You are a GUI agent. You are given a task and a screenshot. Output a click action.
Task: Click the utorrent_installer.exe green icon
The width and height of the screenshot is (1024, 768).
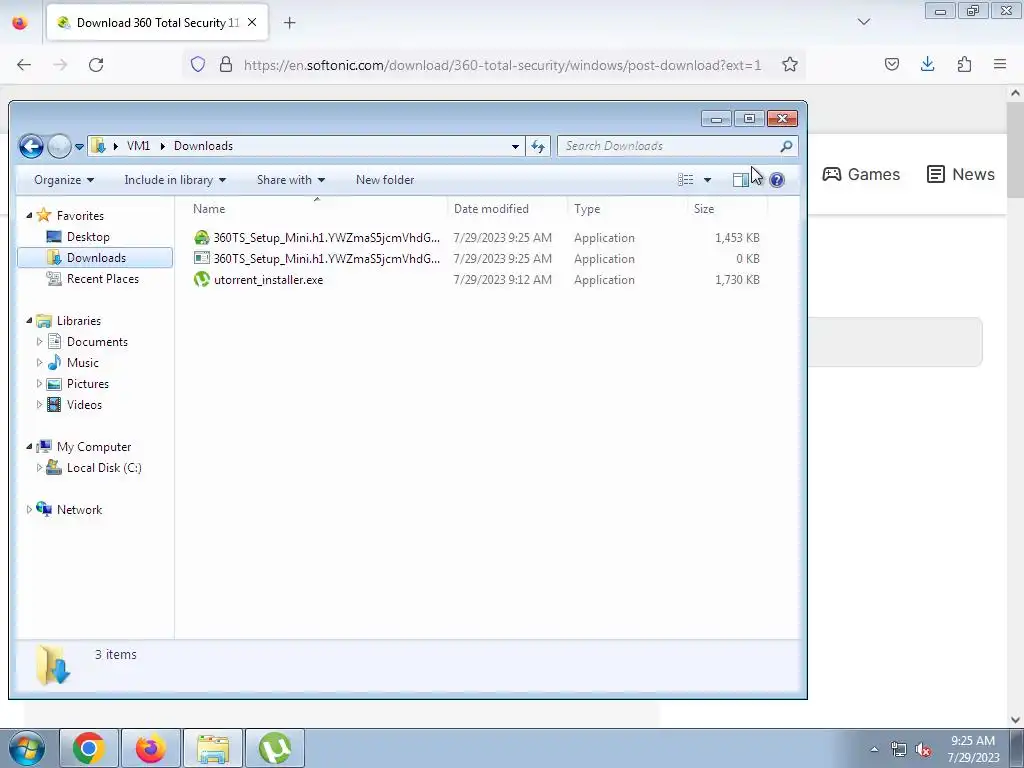202,280
